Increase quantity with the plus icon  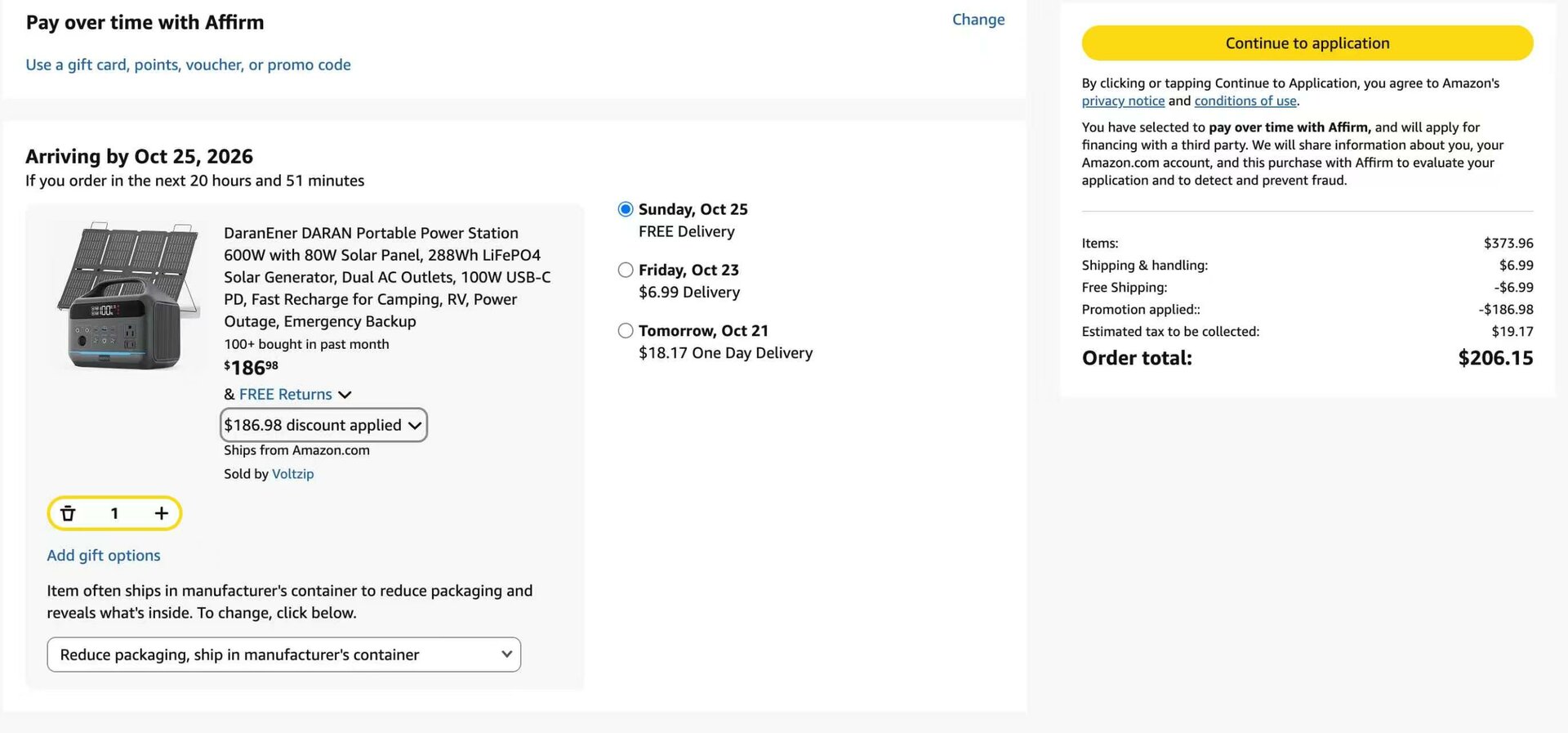click(x=161, y=513)
